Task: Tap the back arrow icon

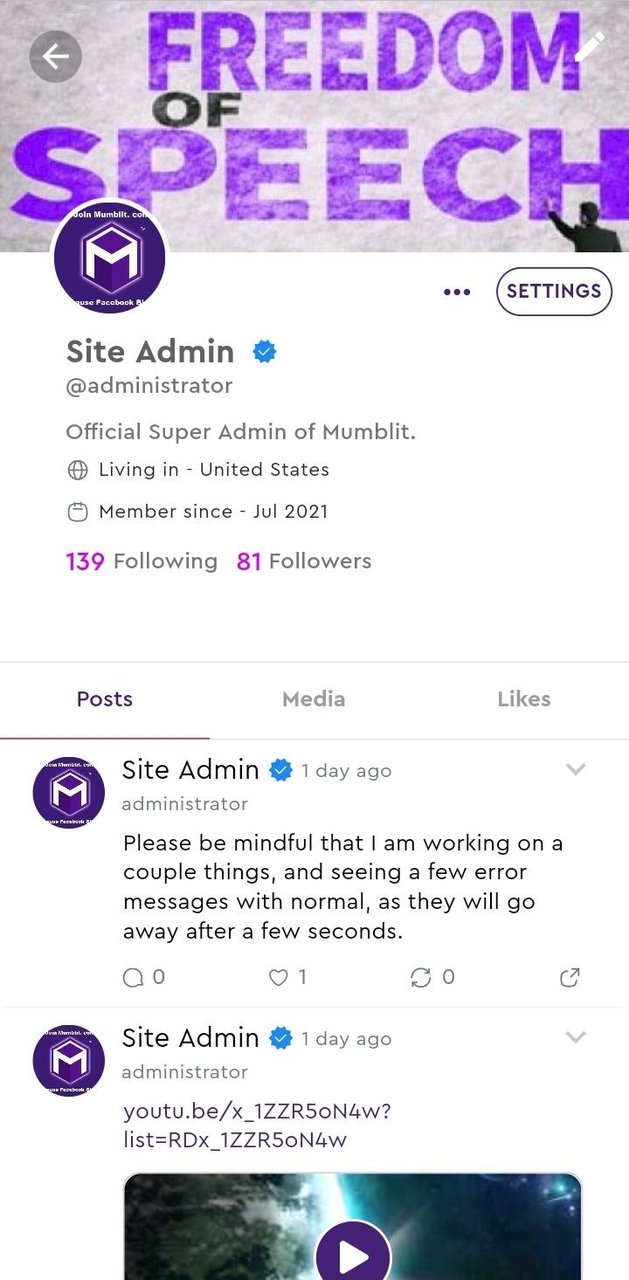Action: click(x=55, y=56)
